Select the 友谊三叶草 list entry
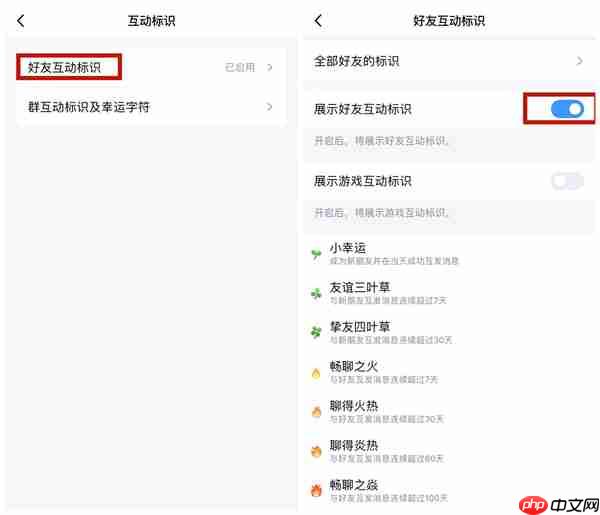 click(x=449, y=293)
